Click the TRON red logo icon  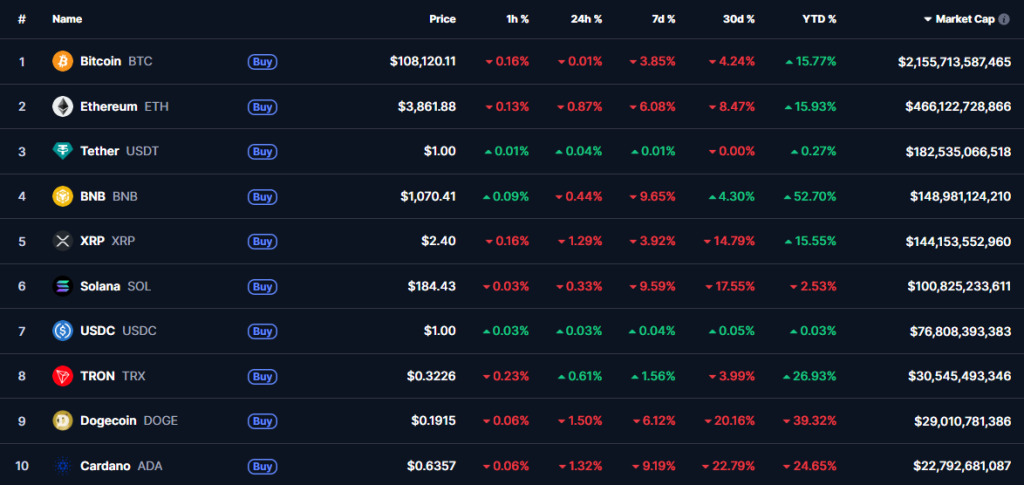pyautogui.click(x=62, y=376)
